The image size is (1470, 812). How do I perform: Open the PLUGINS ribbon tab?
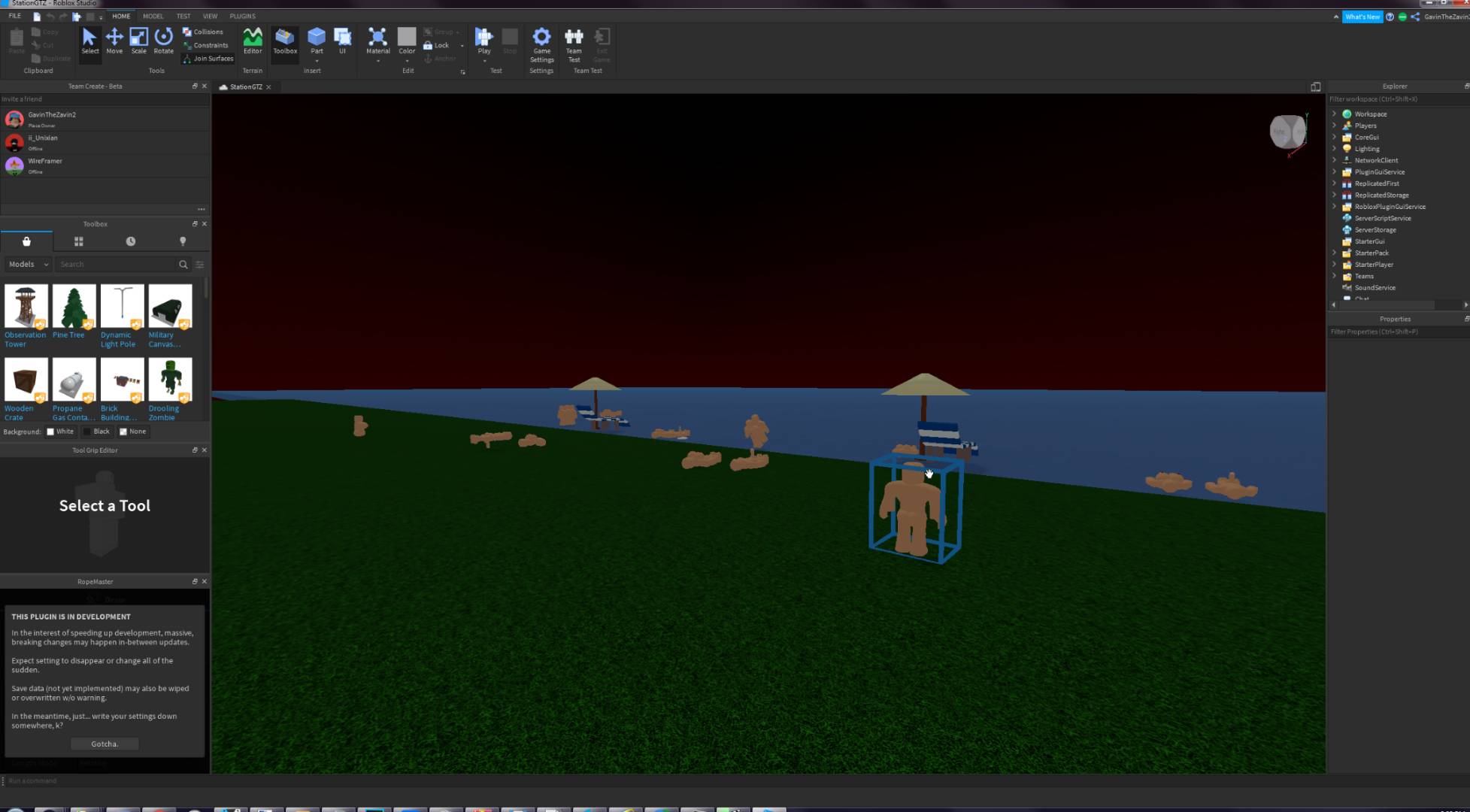point(242,16)
